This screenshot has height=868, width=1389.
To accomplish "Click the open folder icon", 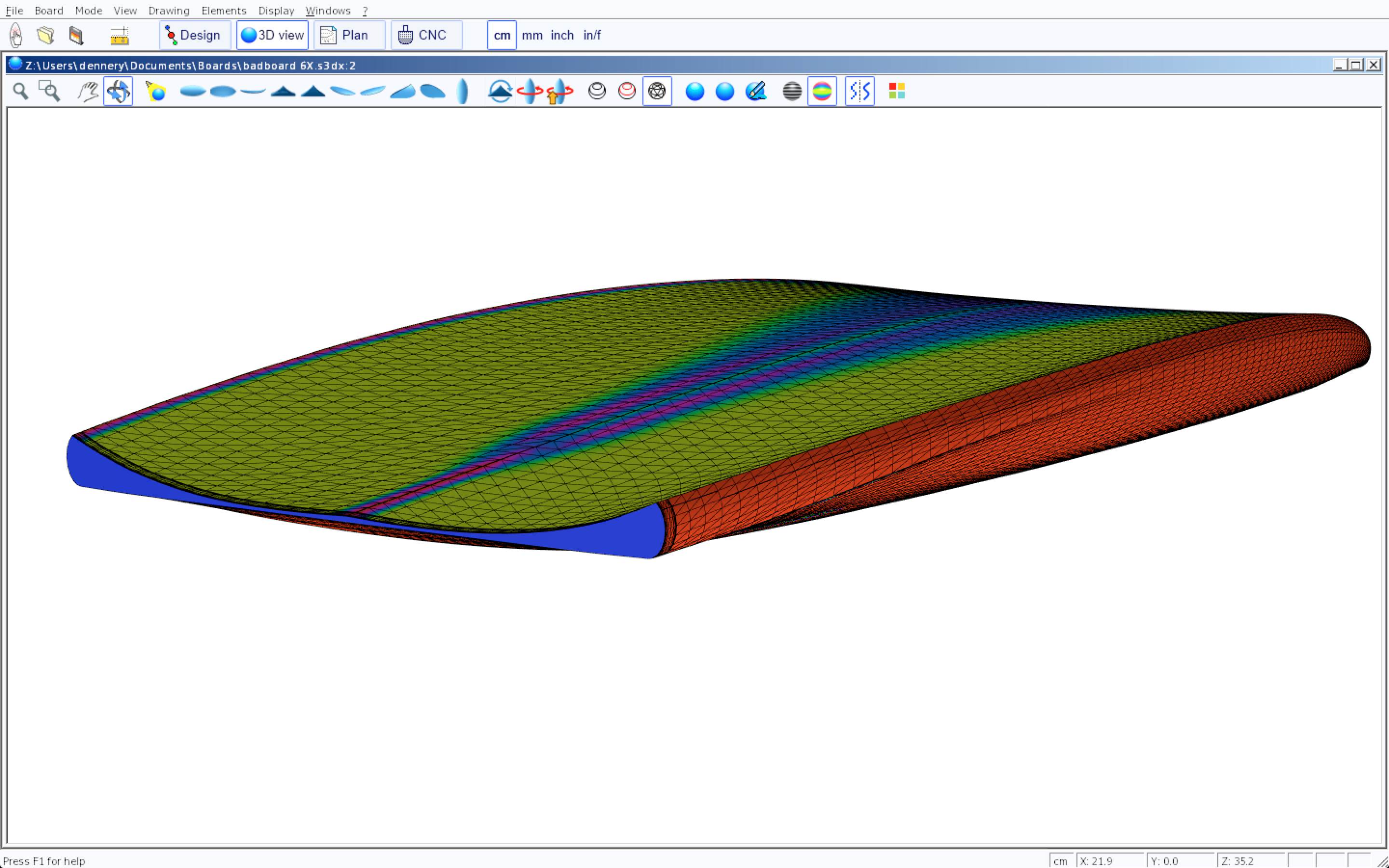I will click(46, 36).
